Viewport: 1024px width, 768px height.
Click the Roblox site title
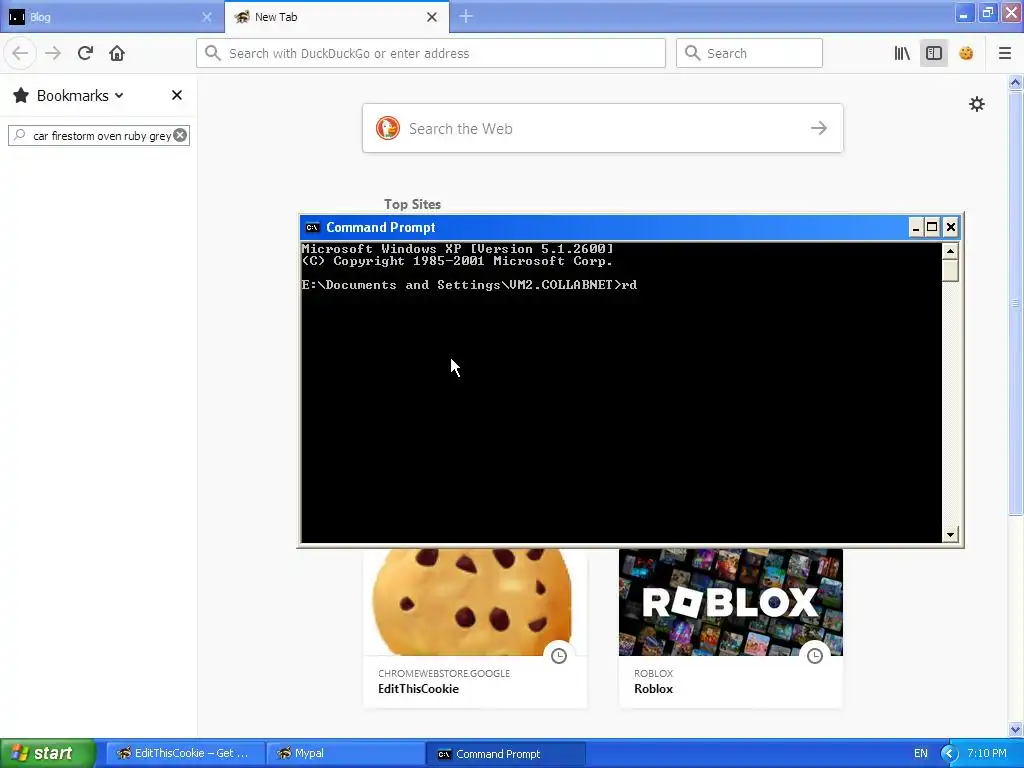(x=653, y=688)
